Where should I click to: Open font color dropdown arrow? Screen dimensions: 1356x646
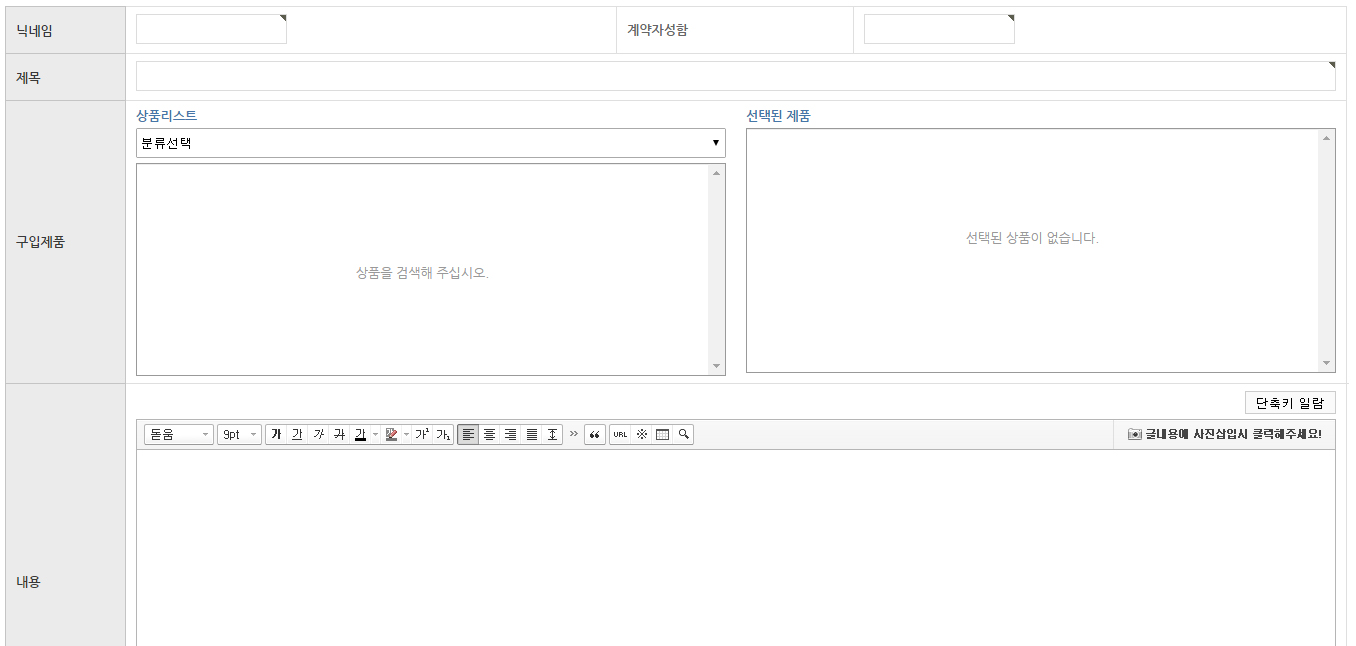click(375, 435)
